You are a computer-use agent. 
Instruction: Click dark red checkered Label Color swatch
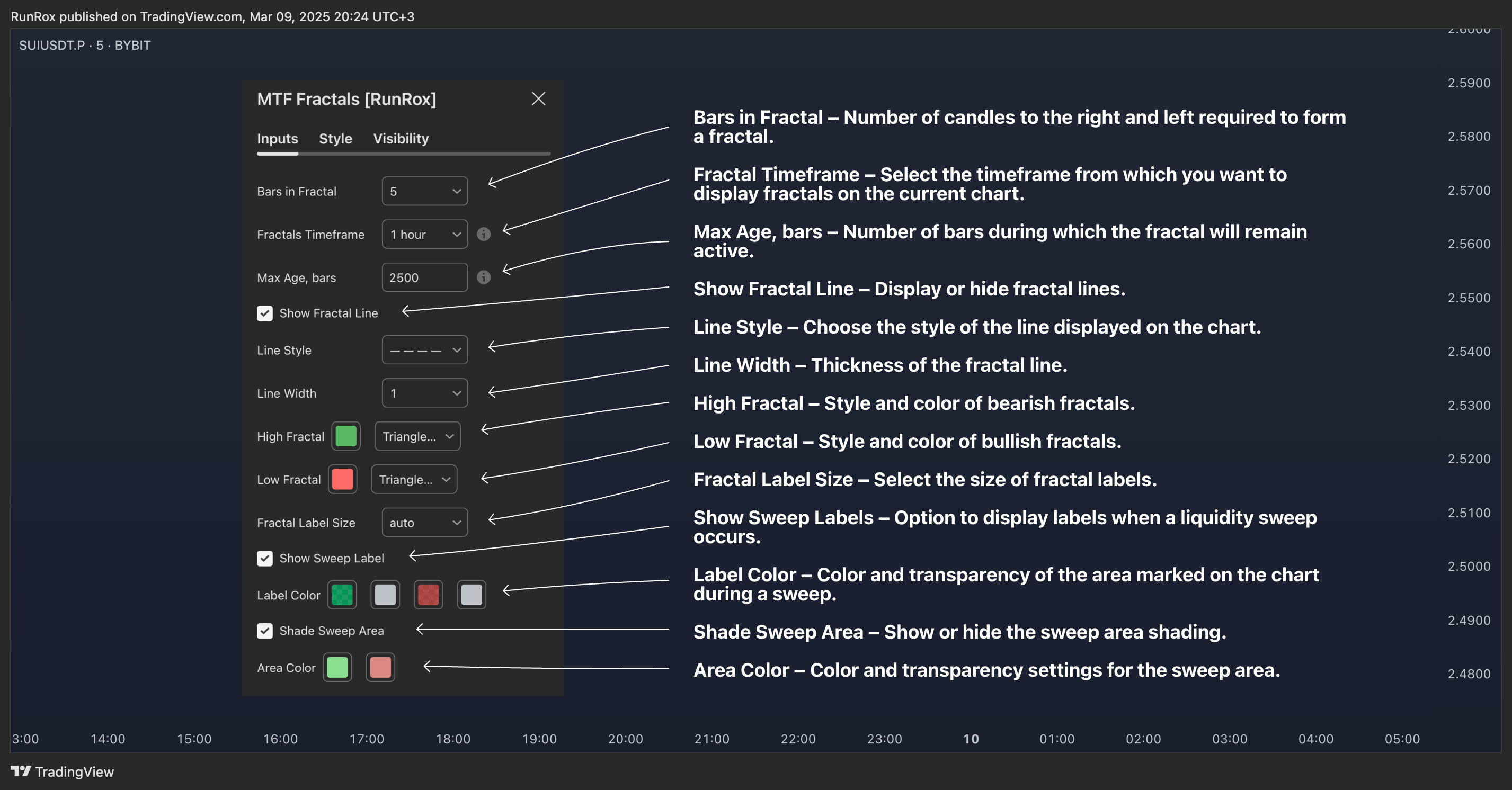pyautogui.click(x=428, y=595)
